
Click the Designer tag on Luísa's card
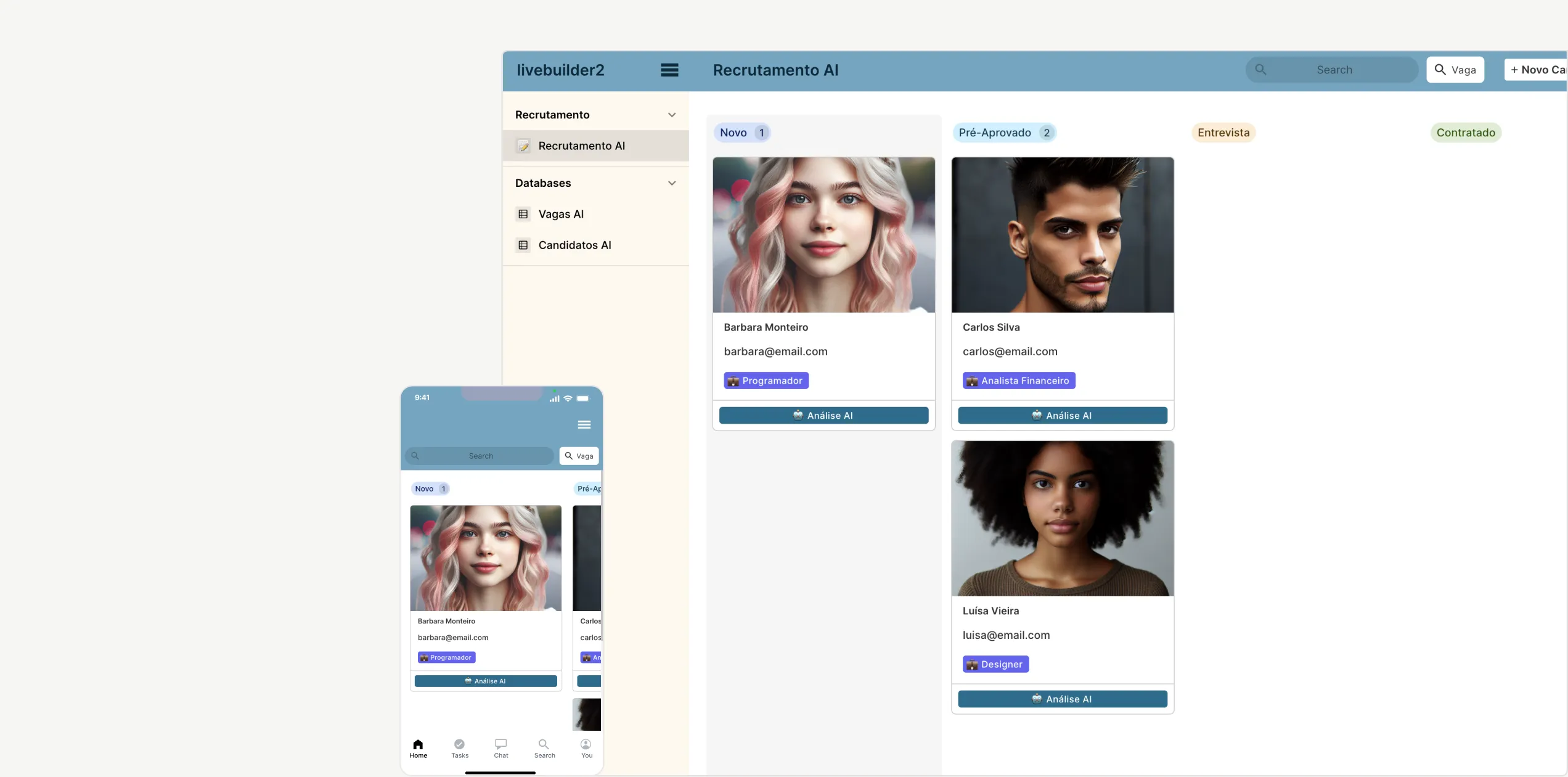[x=995, y=665]
